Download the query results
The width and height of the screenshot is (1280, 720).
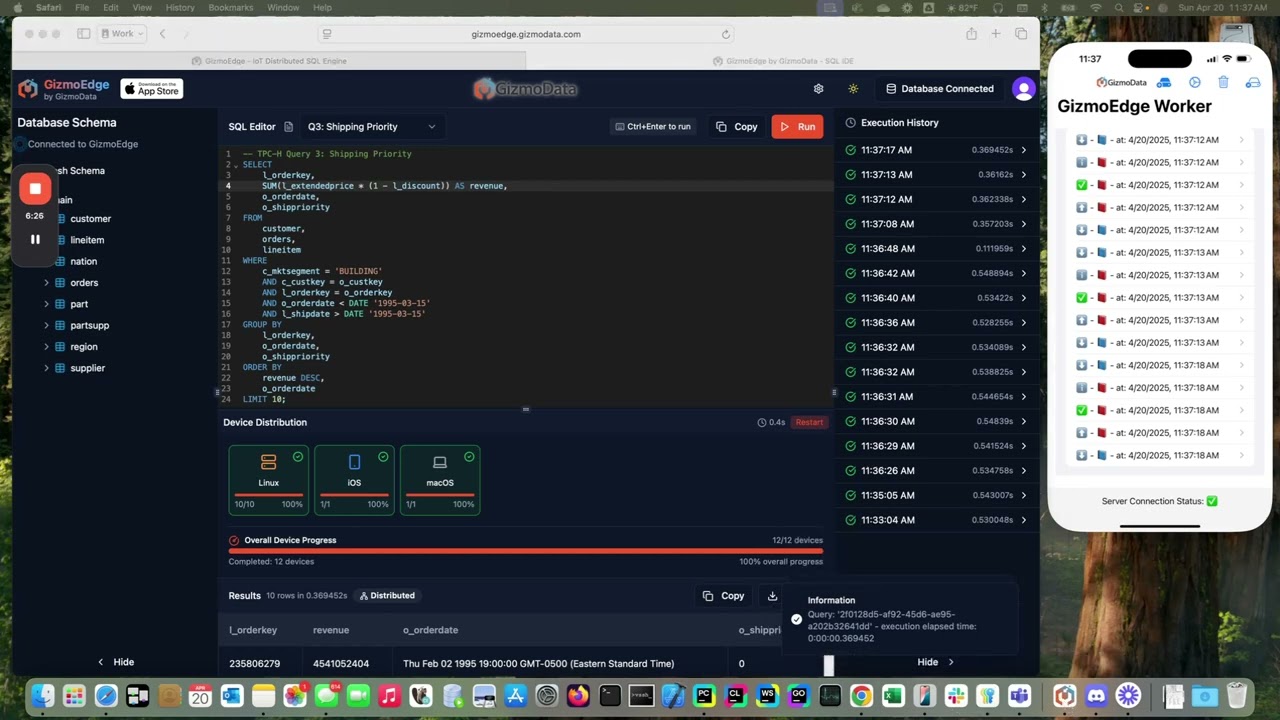pos(772,596)
